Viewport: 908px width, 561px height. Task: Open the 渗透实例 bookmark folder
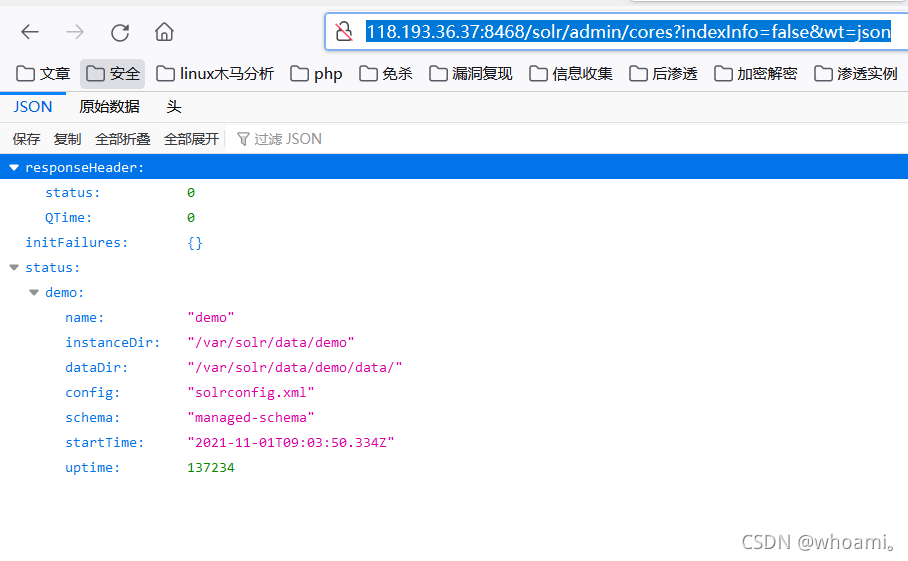pos(856,74)
